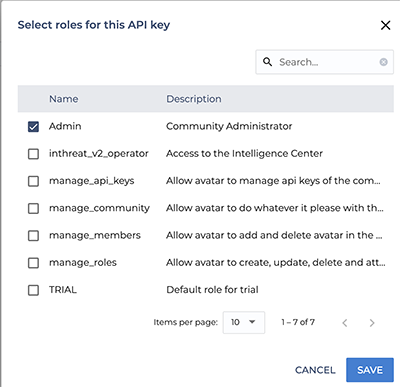Click the 'add and delete avatar' description
The height and width of the screenshot is (387, 400).
274,235
